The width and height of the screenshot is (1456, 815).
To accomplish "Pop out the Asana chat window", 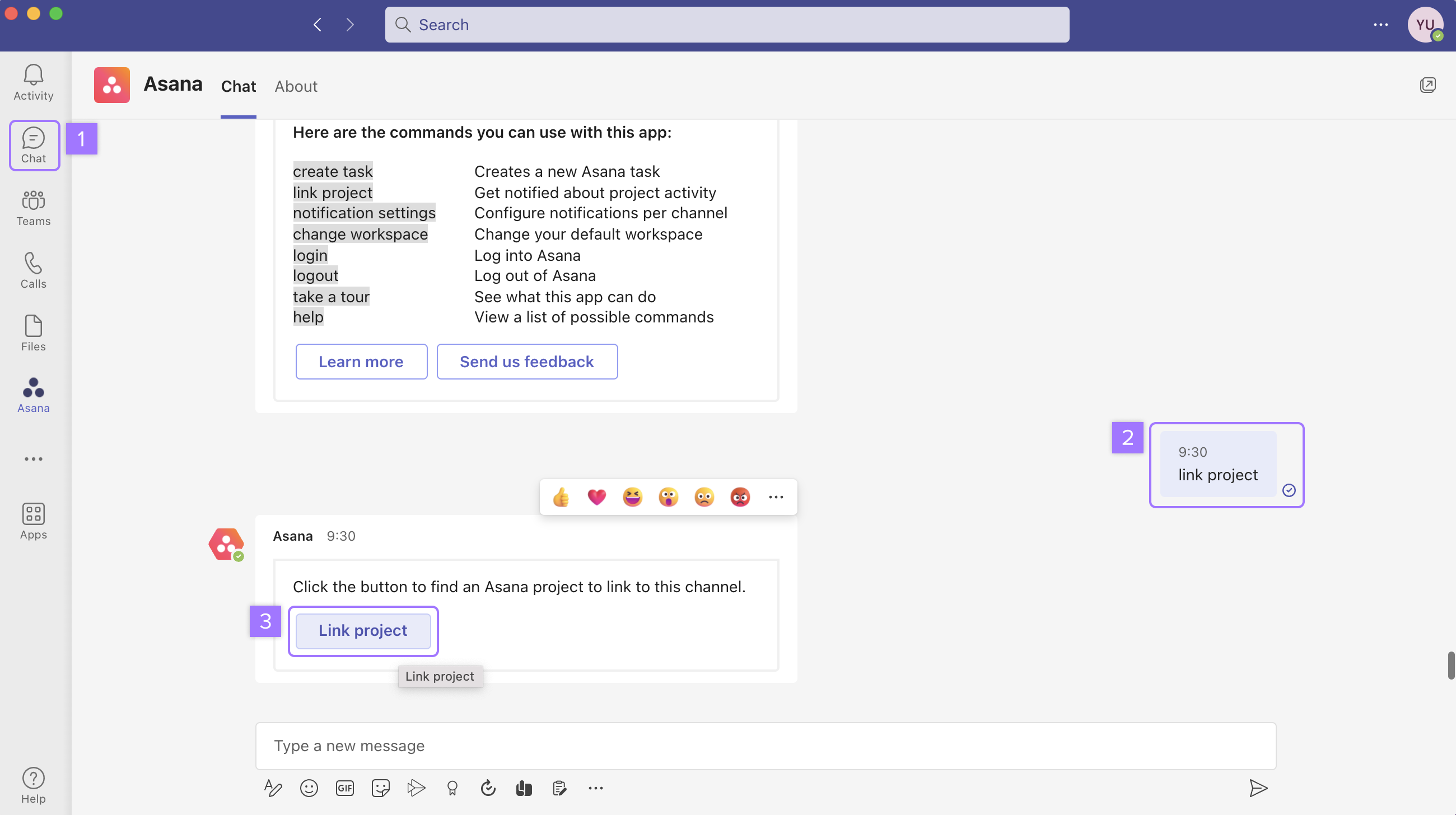I will [x=1428, y=85].
